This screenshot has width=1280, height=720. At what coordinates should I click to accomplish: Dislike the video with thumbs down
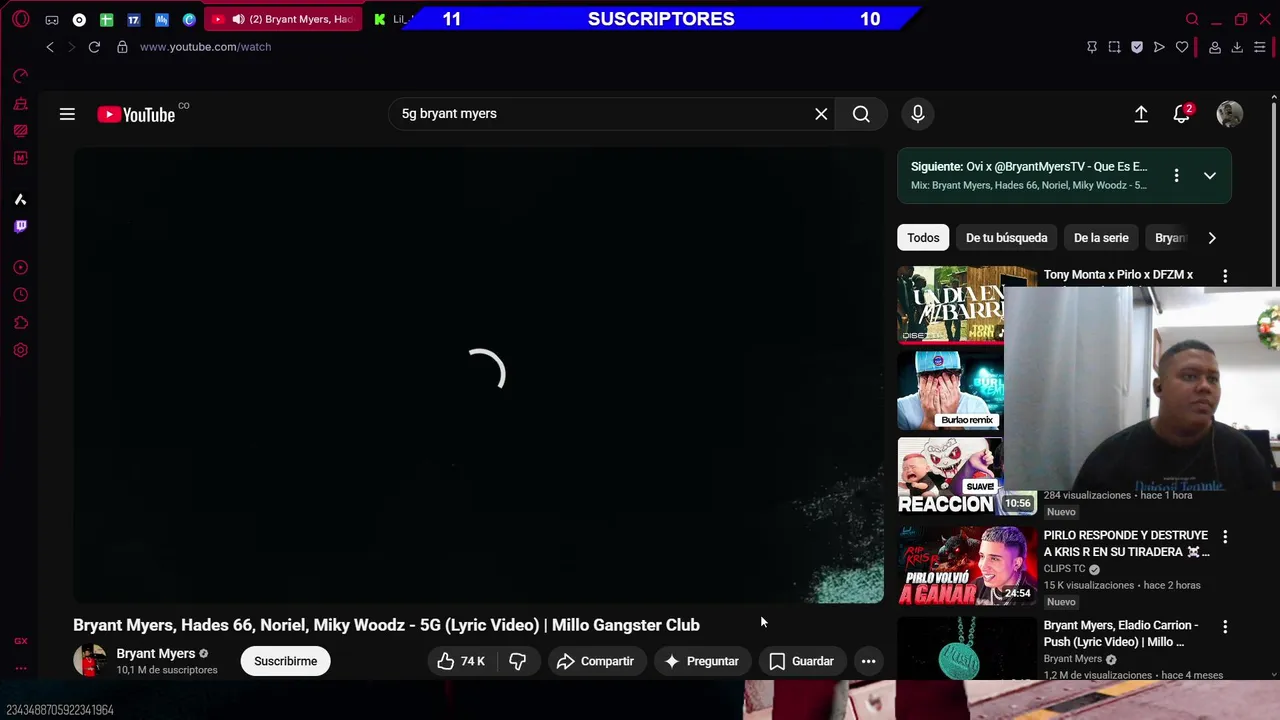click(517, 661)
